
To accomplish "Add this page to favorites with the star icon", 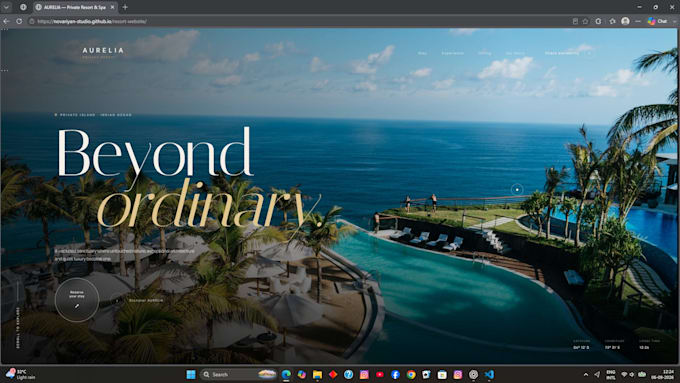I will click(x=585, y=21).
